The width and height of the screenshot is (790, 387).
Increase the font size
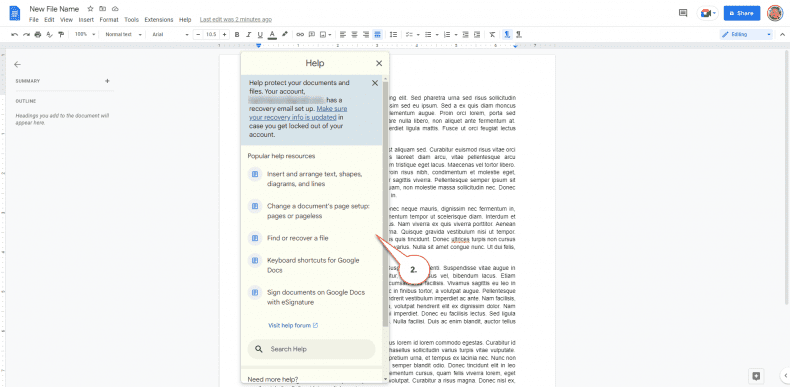coord(224,35)
